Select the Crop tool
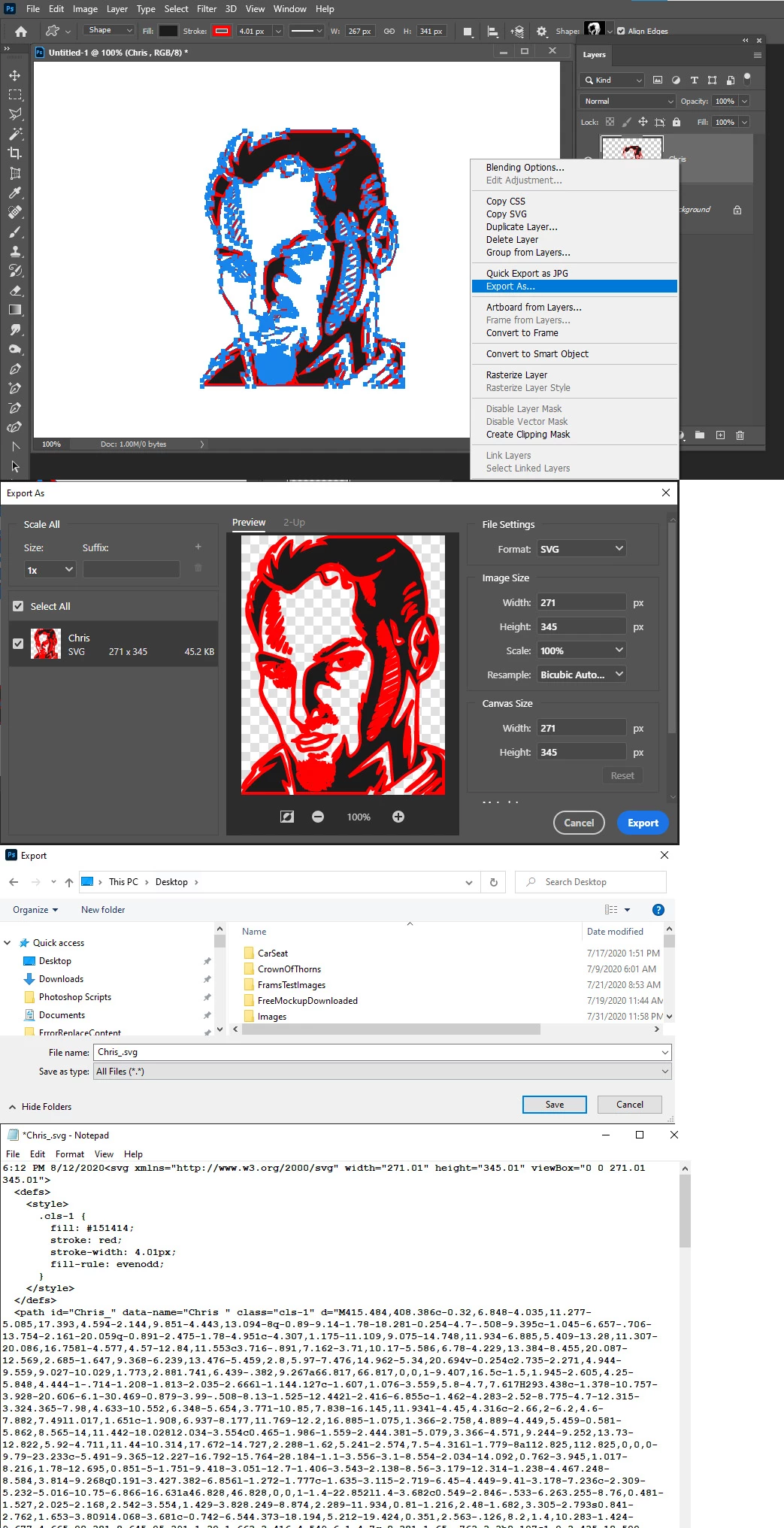Viewport: 784px width, 1528px height. tap(15, 153)
